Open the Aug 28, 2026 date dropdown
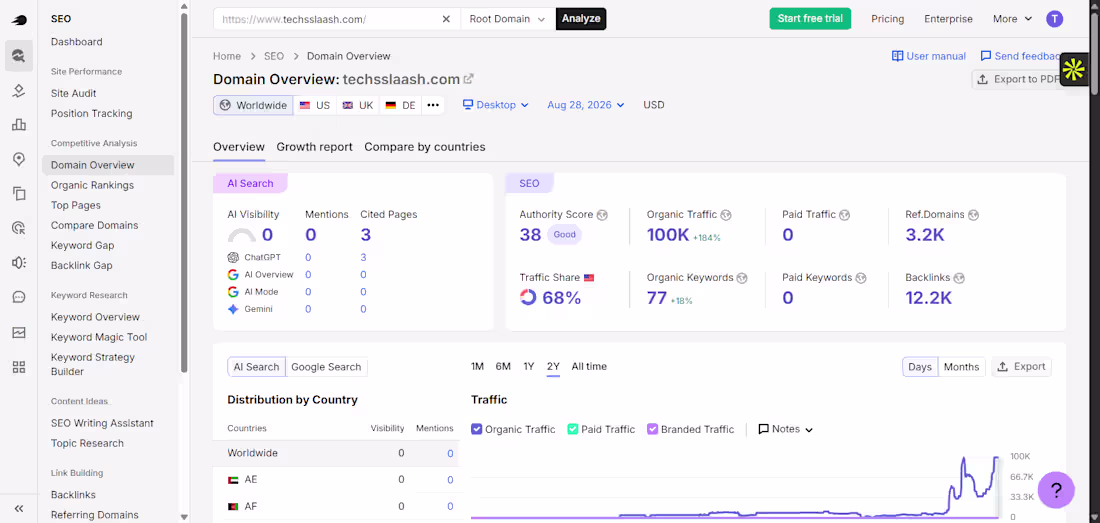1100x523 pixels. pyautogui.click(x=586, y=105)
